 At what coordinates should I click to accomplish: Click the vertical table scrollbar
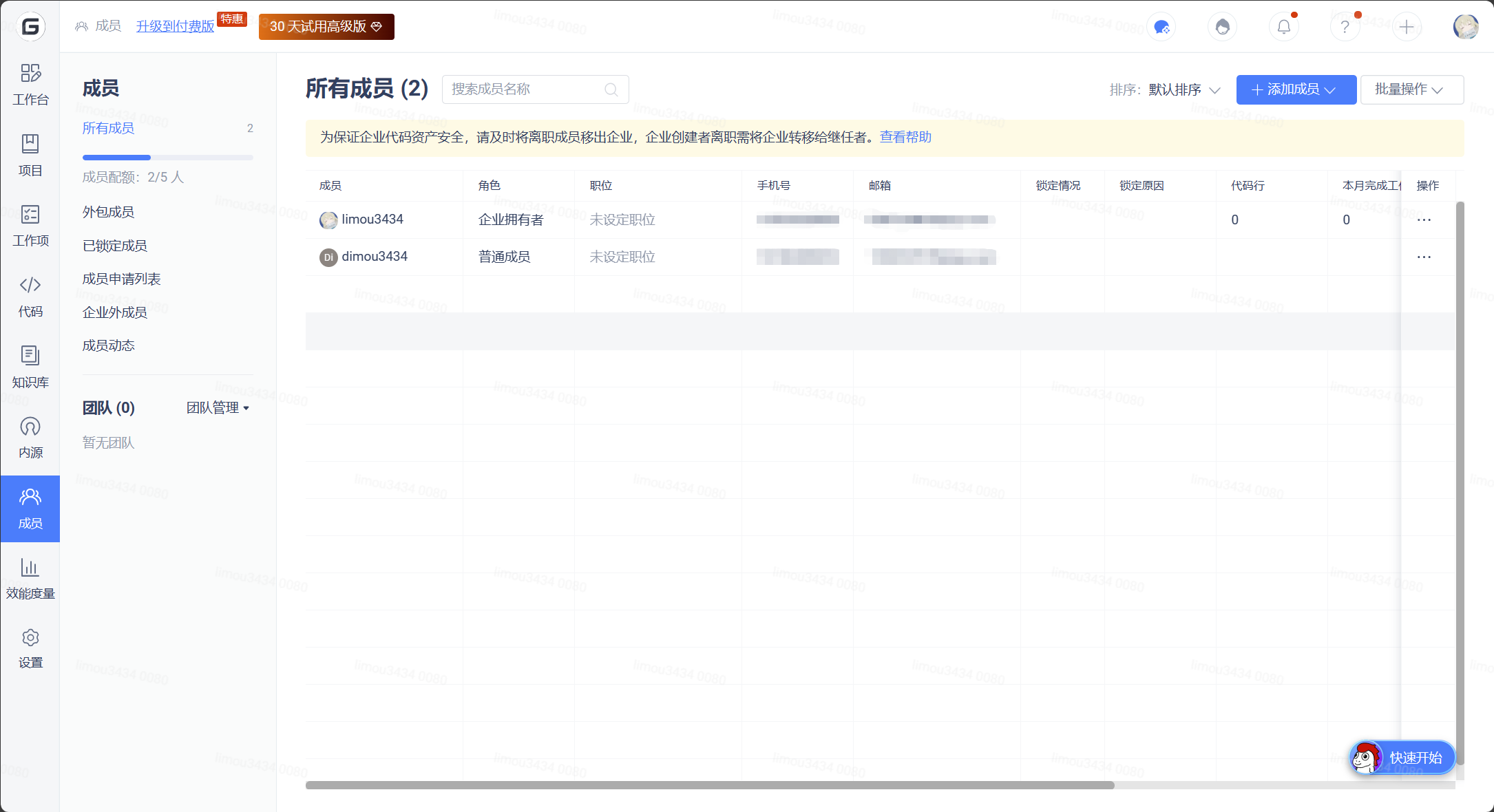[x=1460, y=483]
